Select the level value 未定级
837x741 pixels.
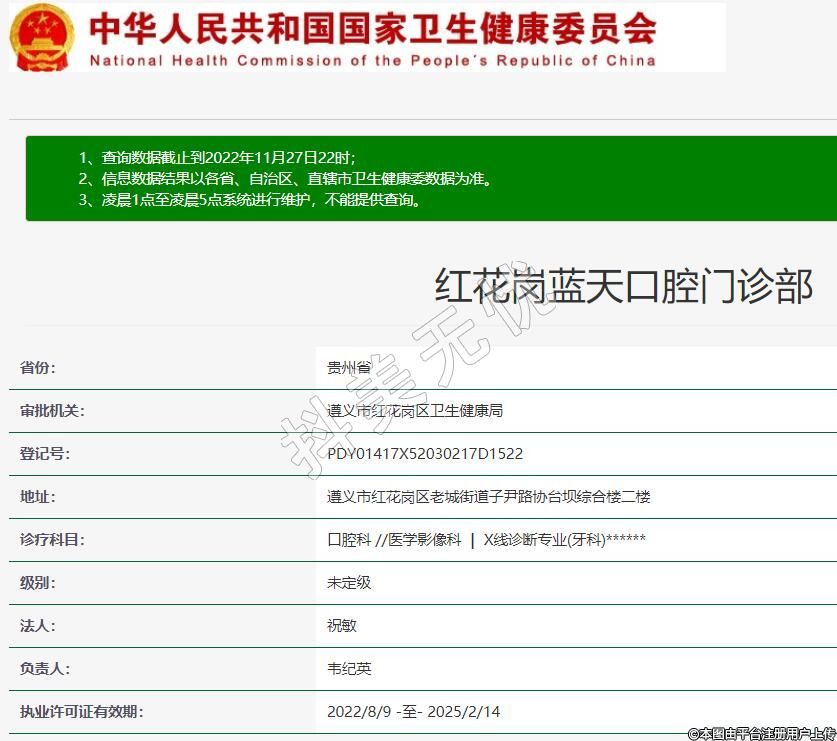(349, 583)
